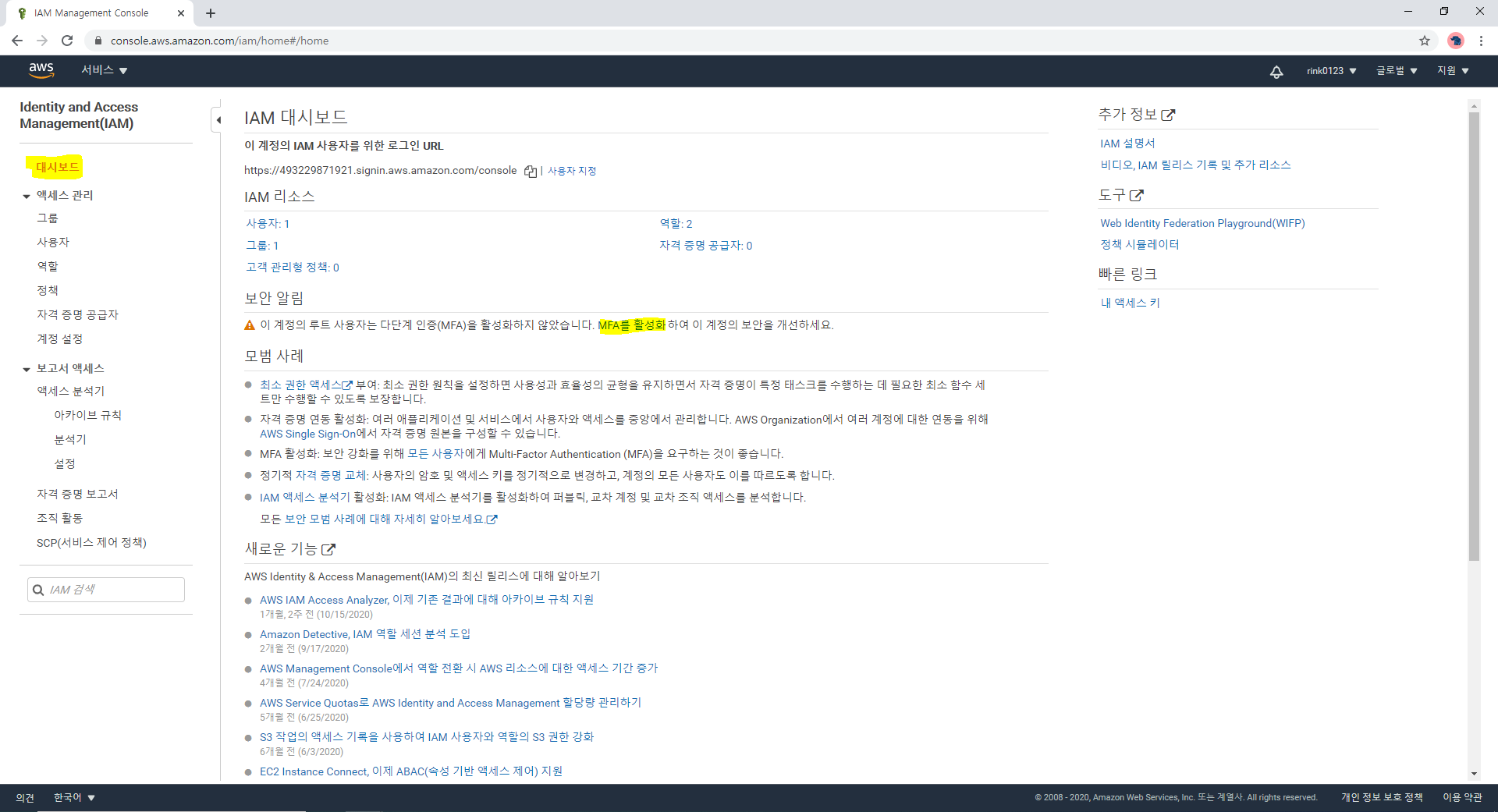The image size is (1498, 812).
Task: Click the page vertical scrollbar
Action: 1474,335
